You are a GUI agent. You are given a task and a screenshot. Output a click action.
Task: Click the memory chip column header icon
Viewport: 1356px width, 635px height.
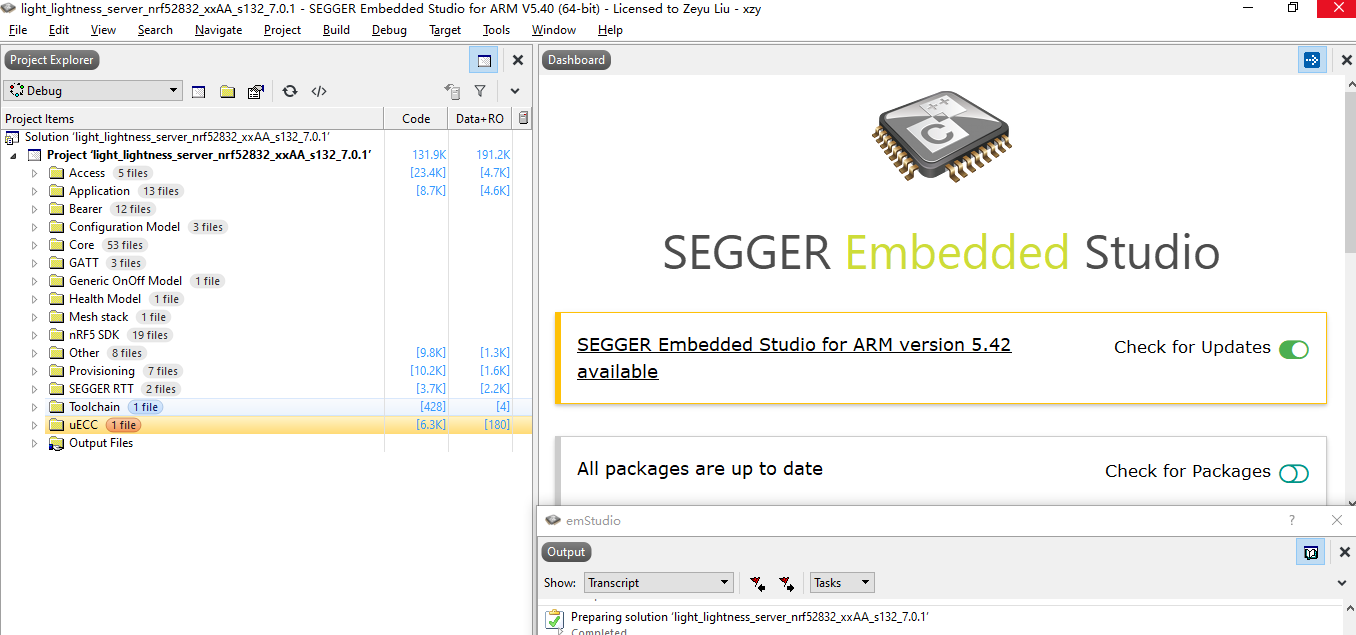tap(523, 118)
